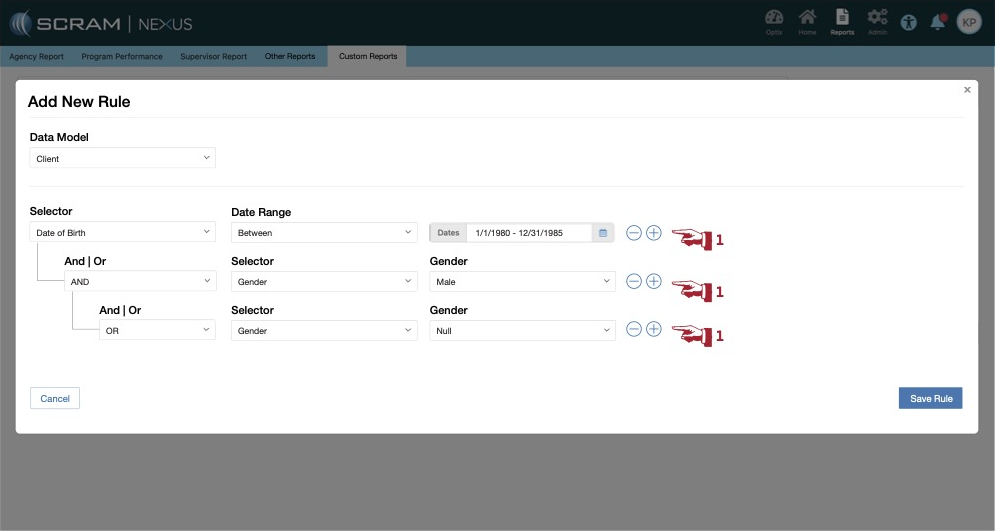Remove the Null gender rule row

coord(634,330)
